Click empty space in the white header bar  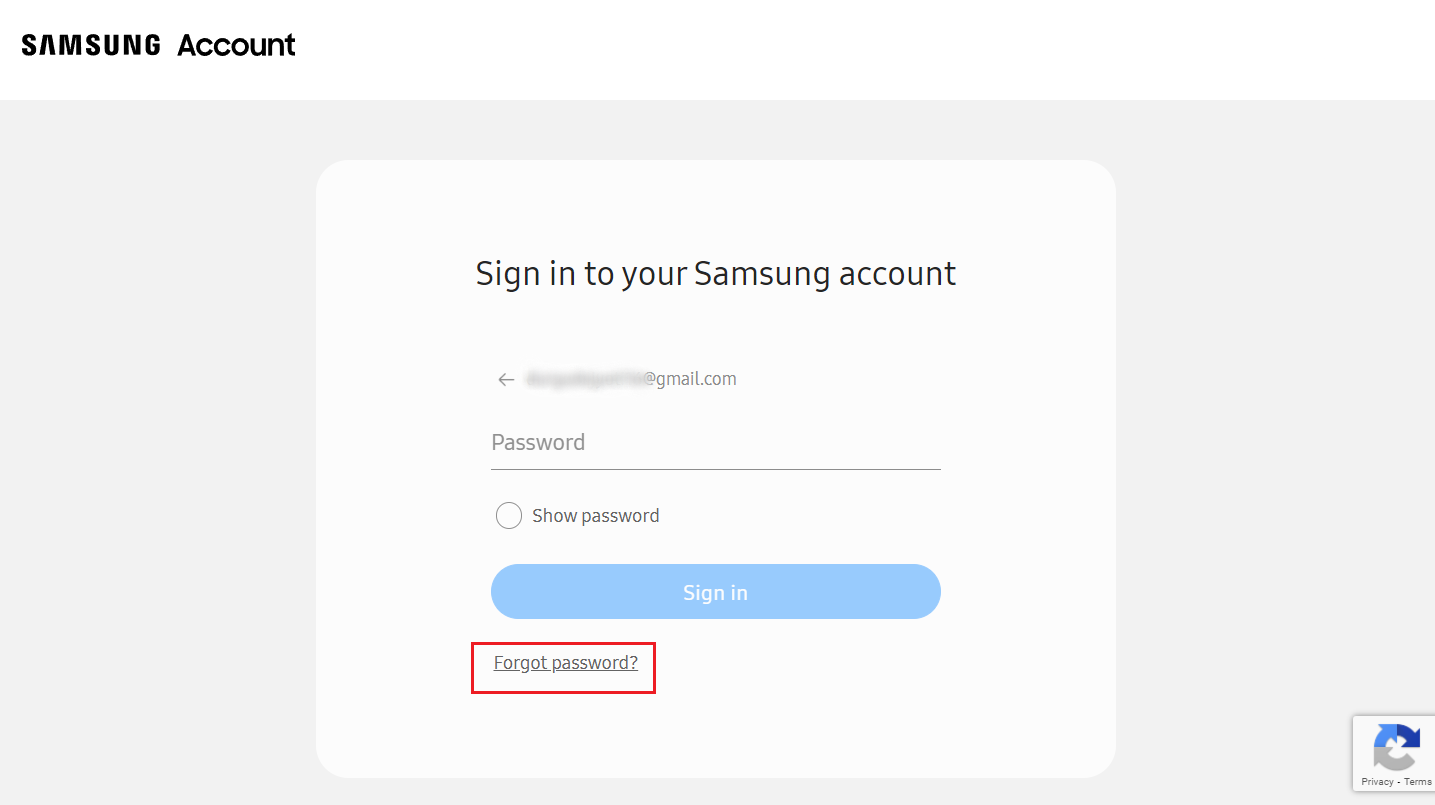coord(800,50)
